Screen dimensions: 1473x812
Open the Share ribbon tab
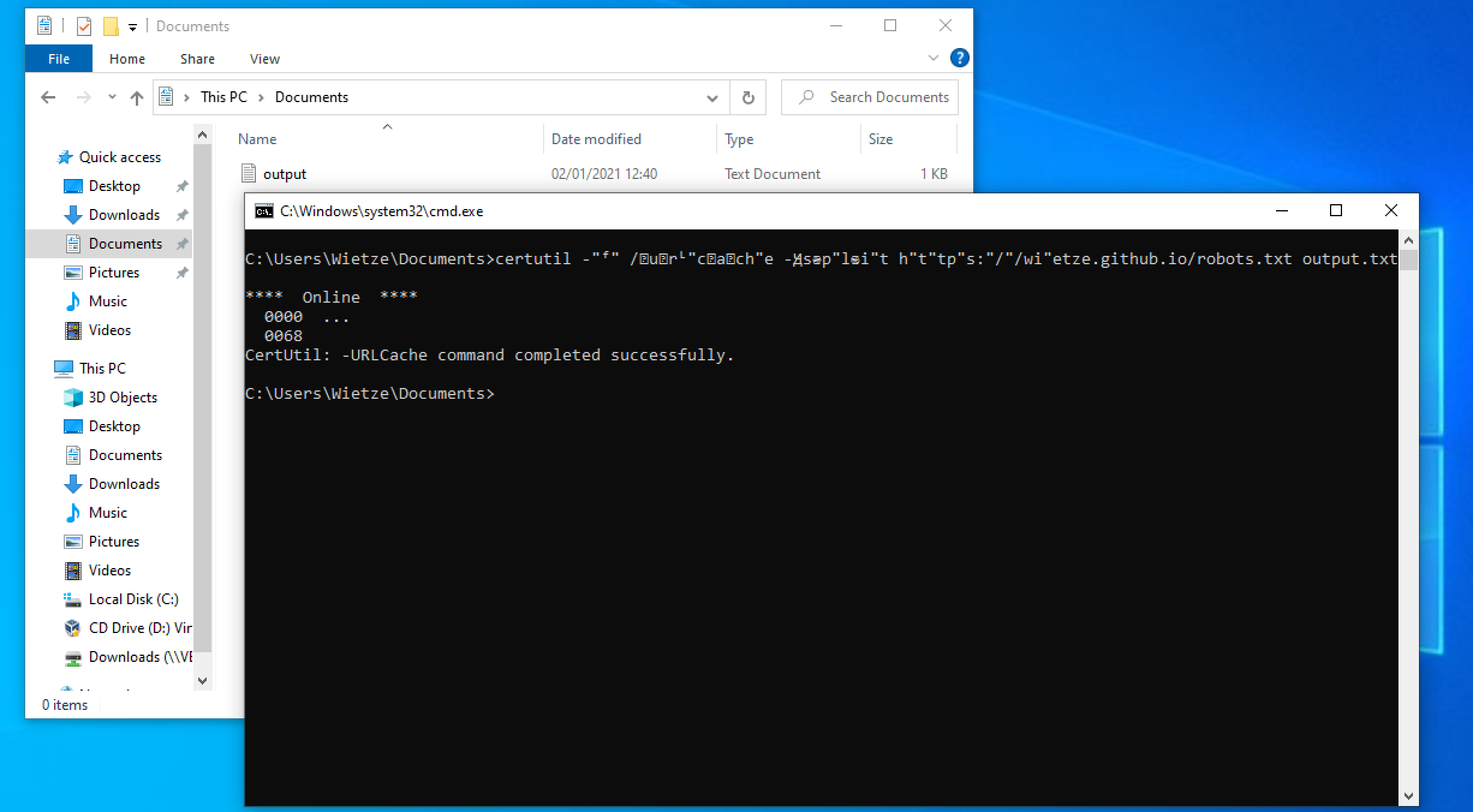pos(196,58)
